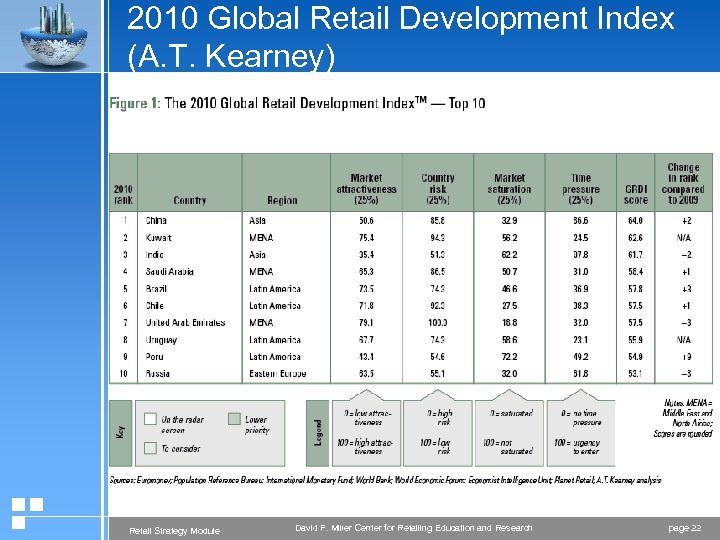Viewport: 720px width, 540px height.
Task: Click the 'On the radar screen' key swatch
Action: (150, 419)
